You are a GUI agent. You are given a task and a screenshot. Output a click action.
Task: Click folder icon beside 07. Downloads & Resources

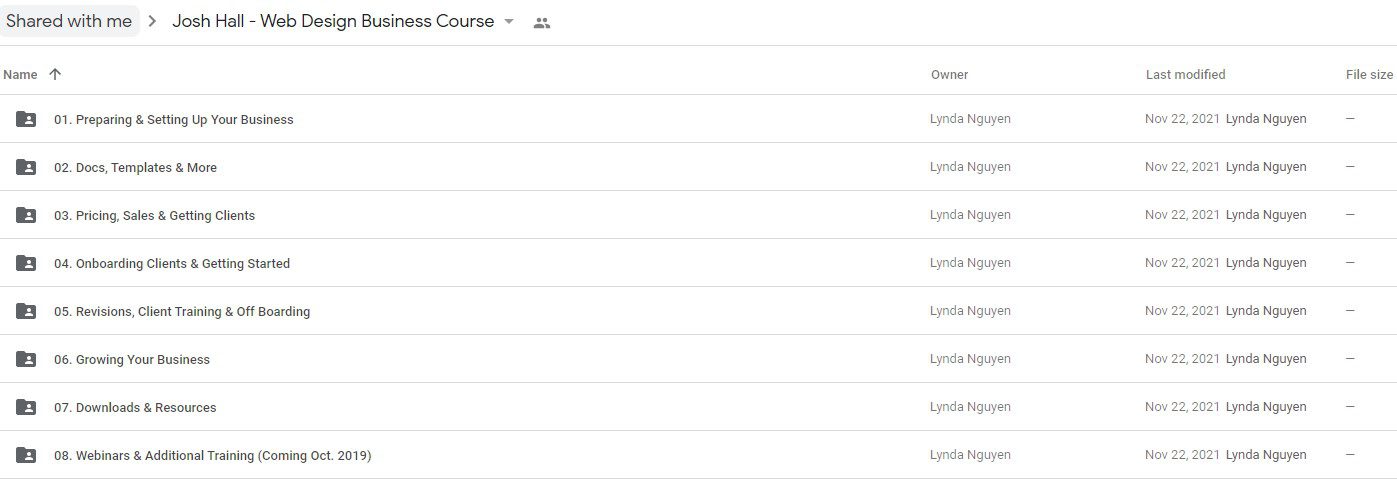(x=26, y=407)
